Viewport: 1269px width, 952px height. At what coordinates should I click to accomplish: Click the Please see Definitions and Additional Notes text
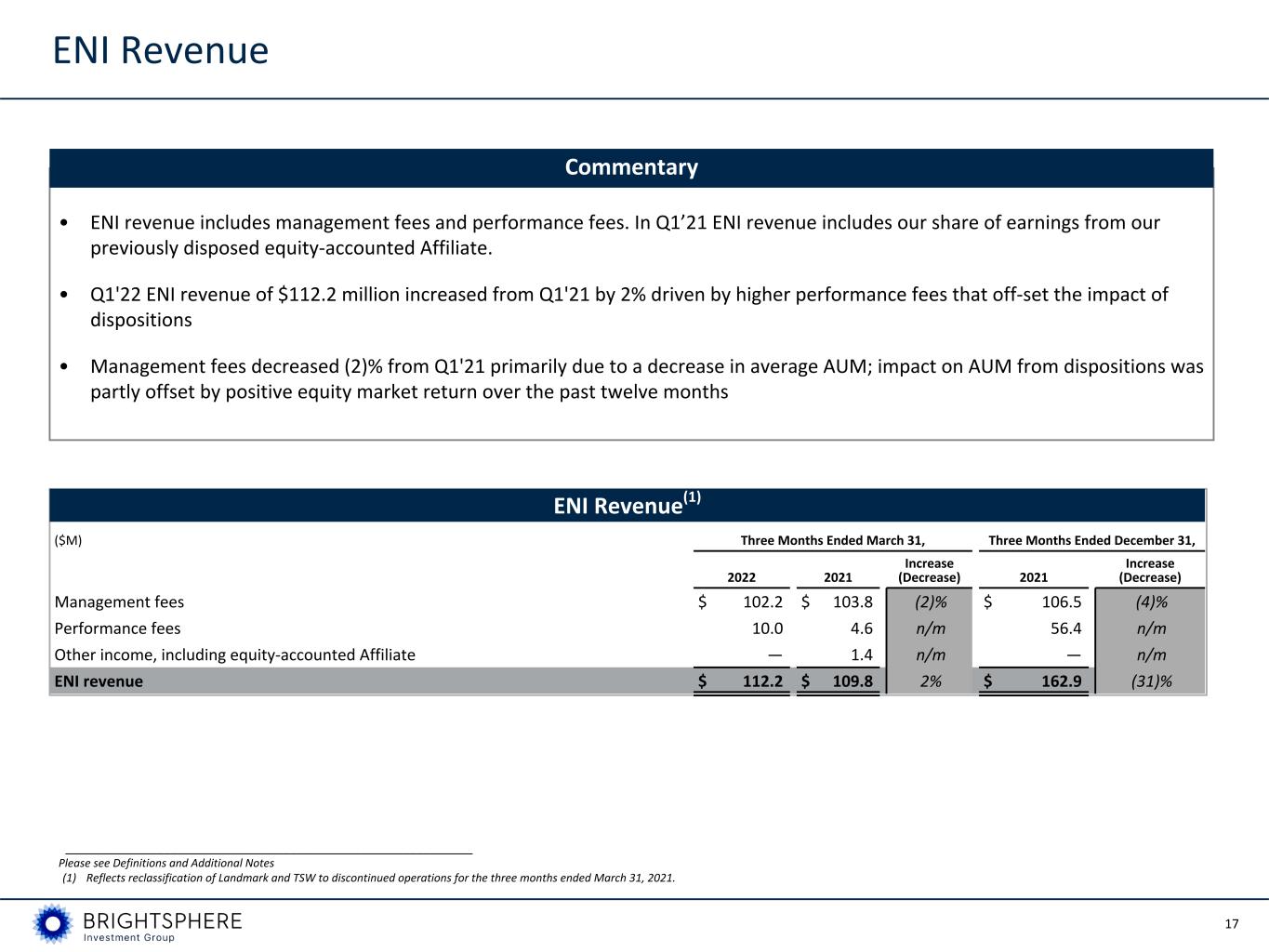(166, 863)
